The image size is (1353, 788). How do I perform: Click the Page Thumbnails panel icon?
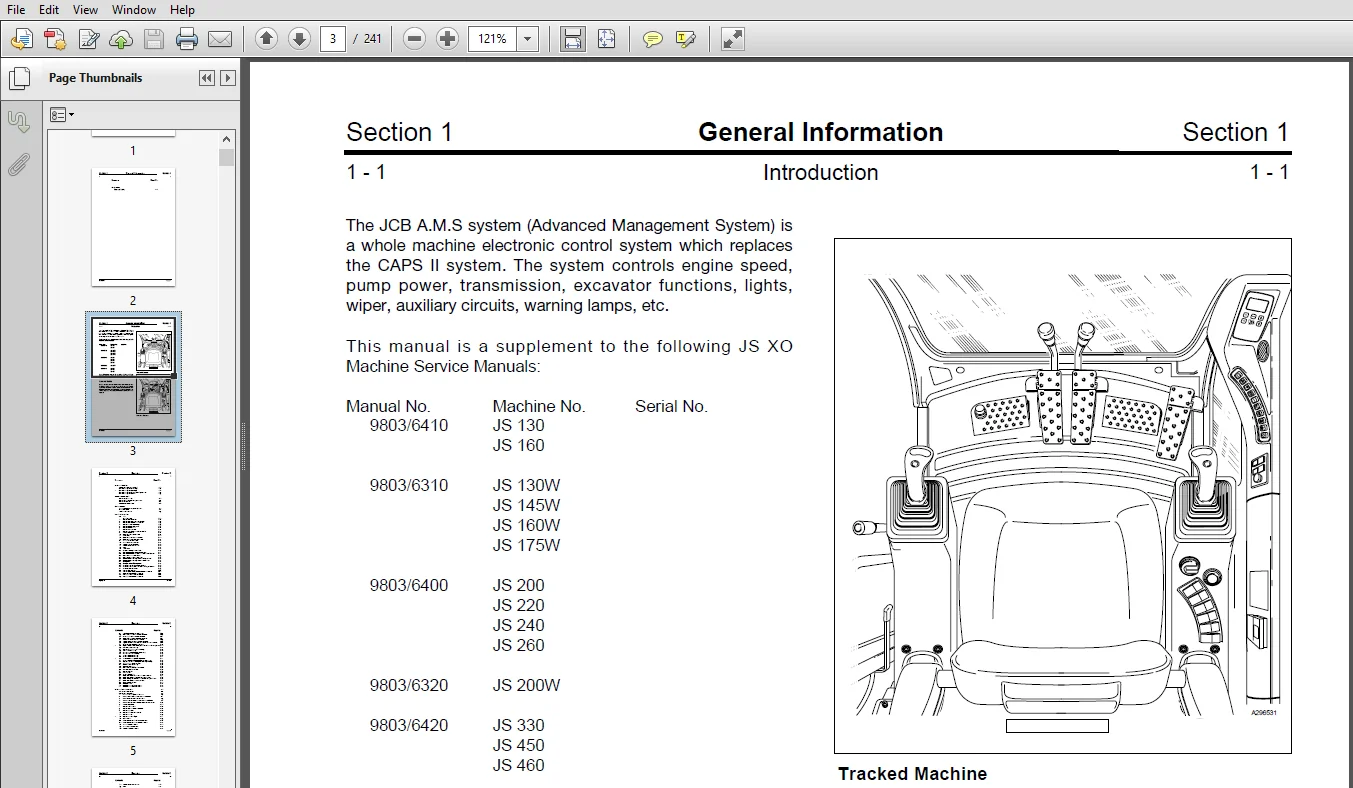[19, 78]
